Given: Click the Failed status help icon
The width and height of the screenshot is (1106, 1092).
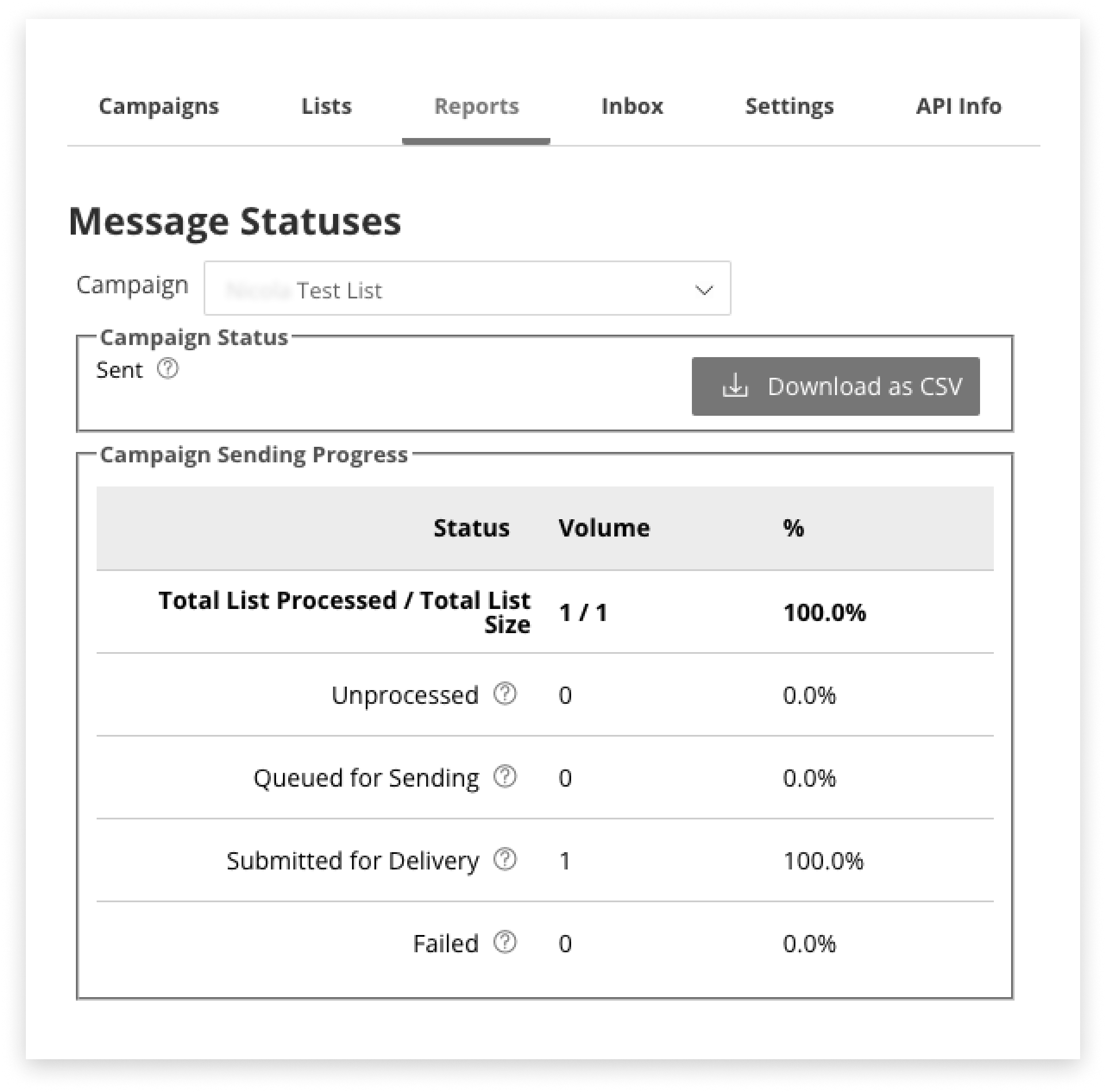Looking at the screenshot, I should (x=504, y=942).
